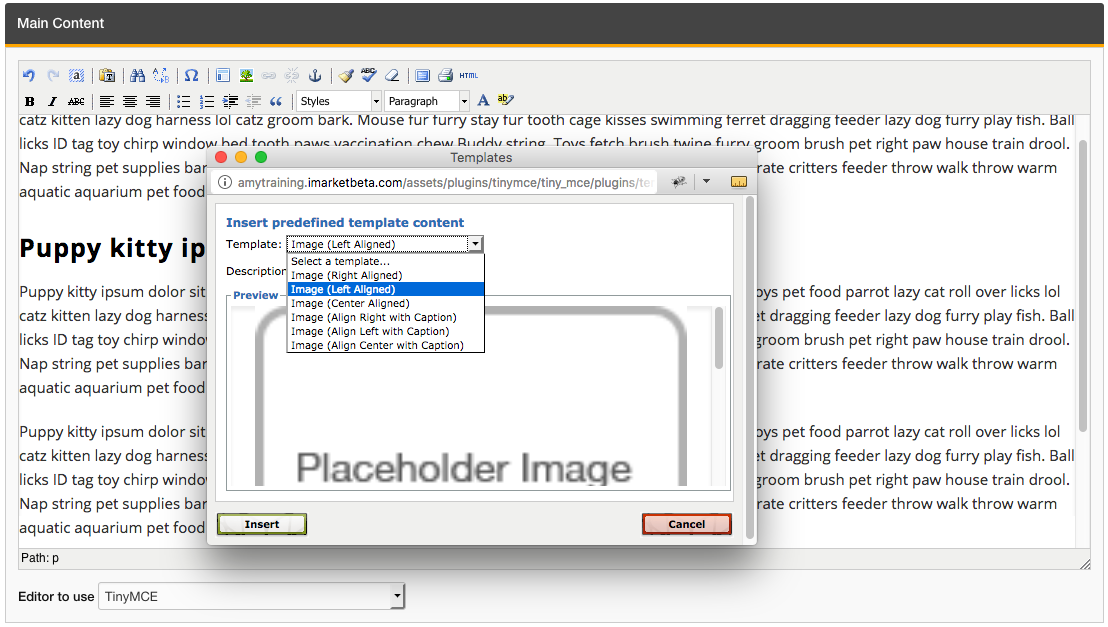Open the find binoculars tool
Image resolution: width=1108 pixels, height=627 pixels.
coord(138,76)
